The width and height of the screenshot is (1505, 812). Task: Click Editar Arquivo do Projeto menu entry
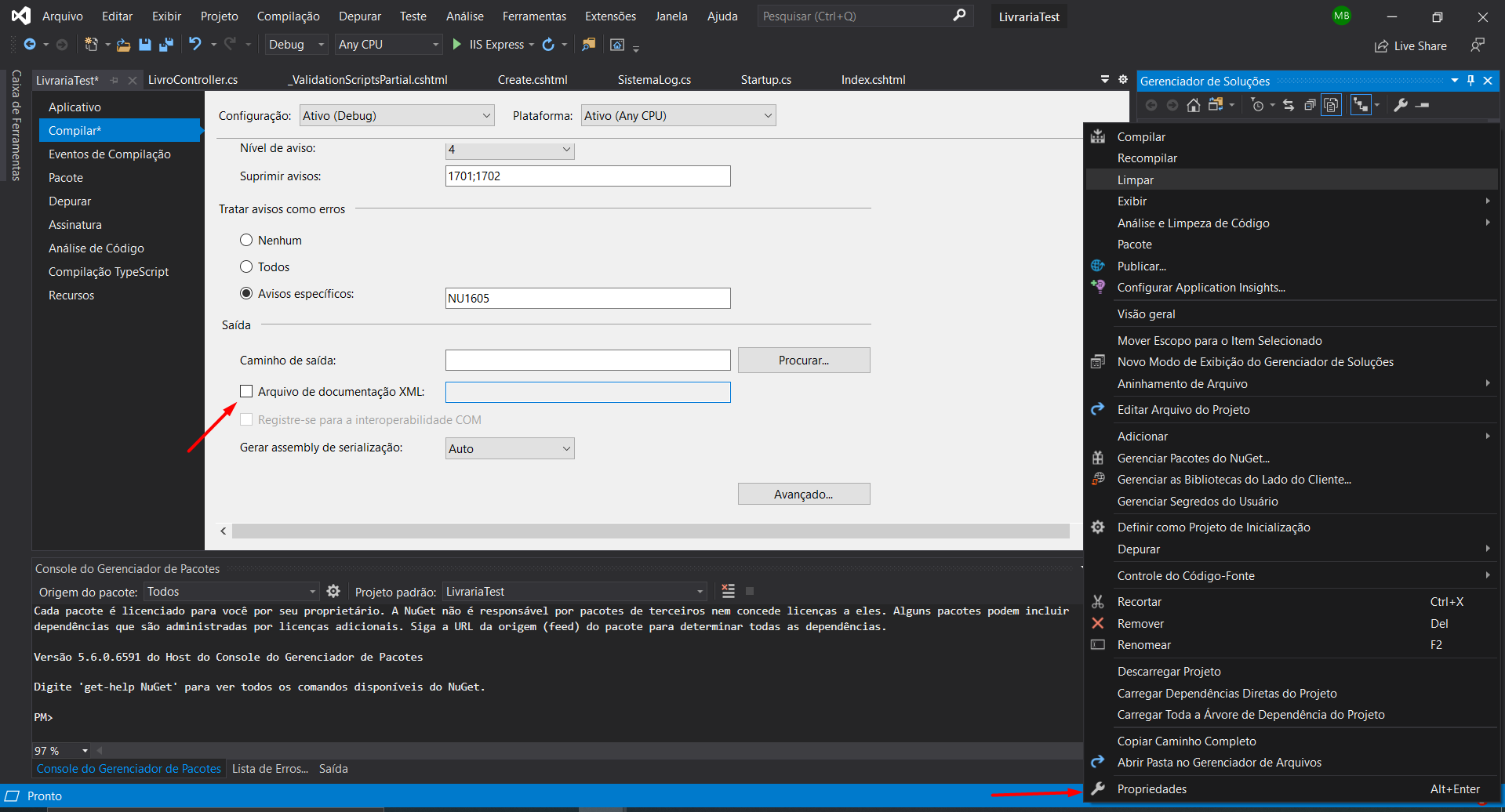point(1292,410)
